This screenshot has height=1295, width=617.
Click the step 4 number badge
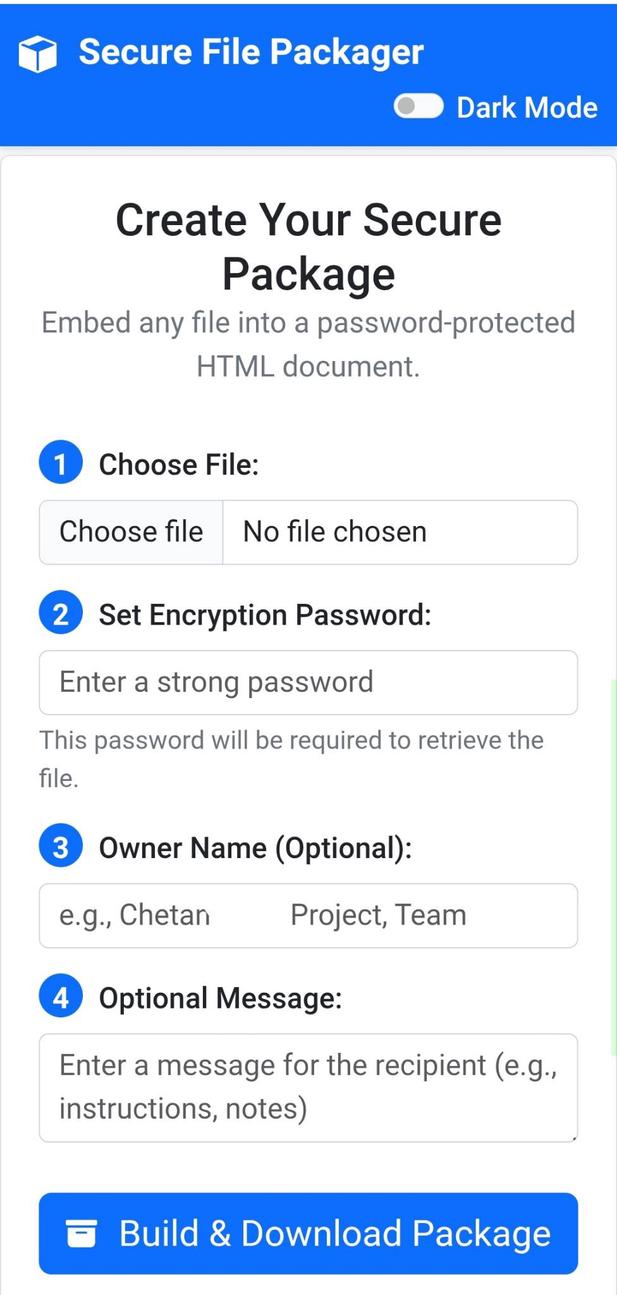[x=60, y=998]
